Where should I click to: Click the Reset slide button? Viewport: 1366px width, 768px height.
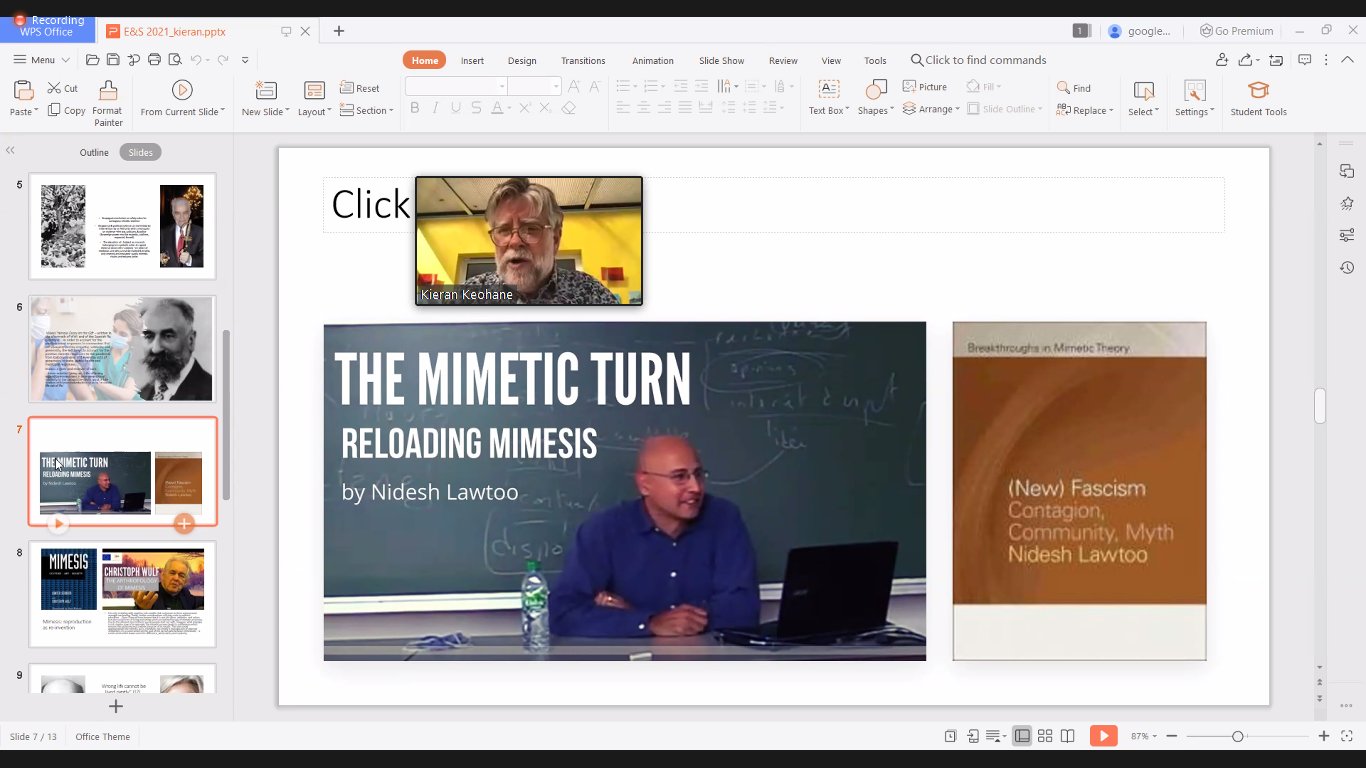point(360,88)
